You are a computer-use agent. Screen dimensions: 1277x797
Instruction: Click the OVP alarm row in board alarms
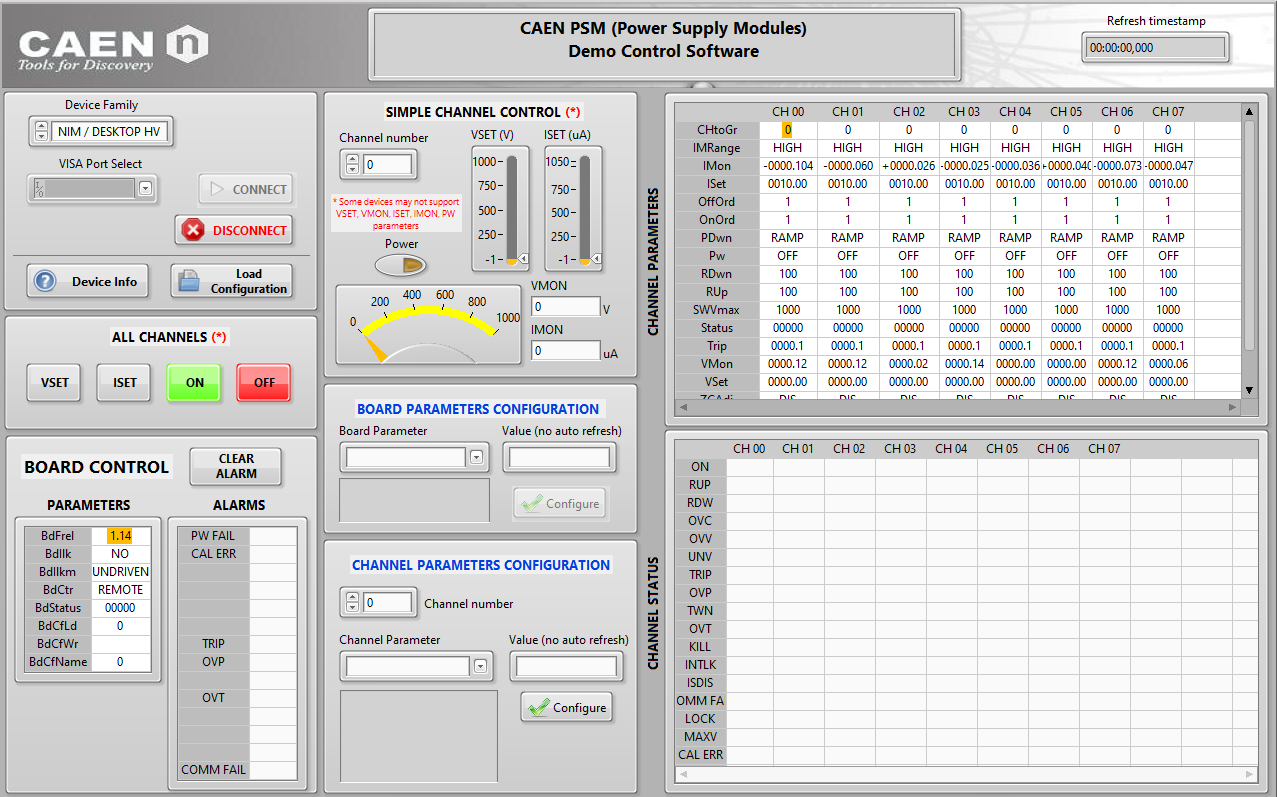(238, 662)
